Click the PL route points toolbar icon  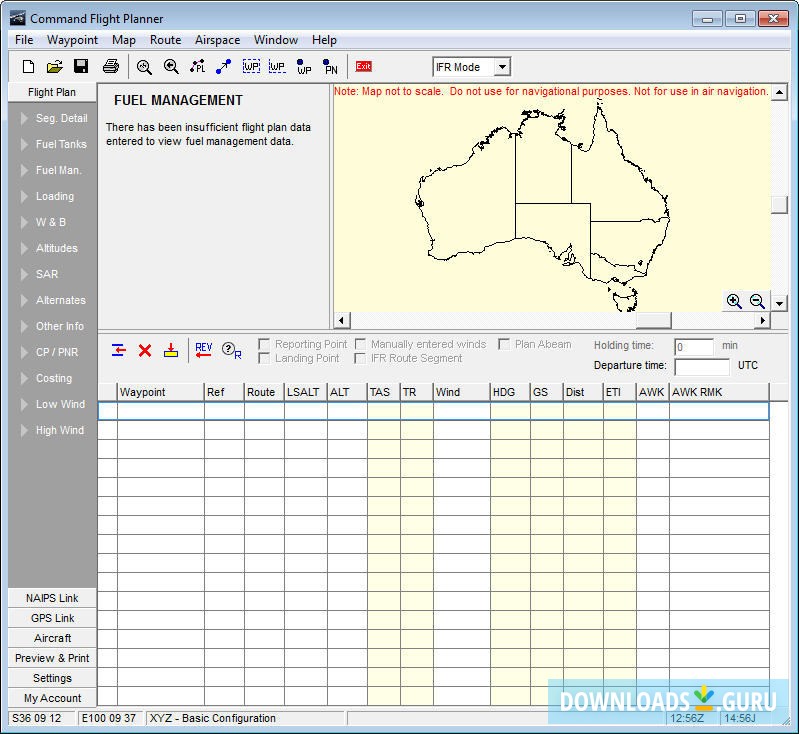point(198,67)
